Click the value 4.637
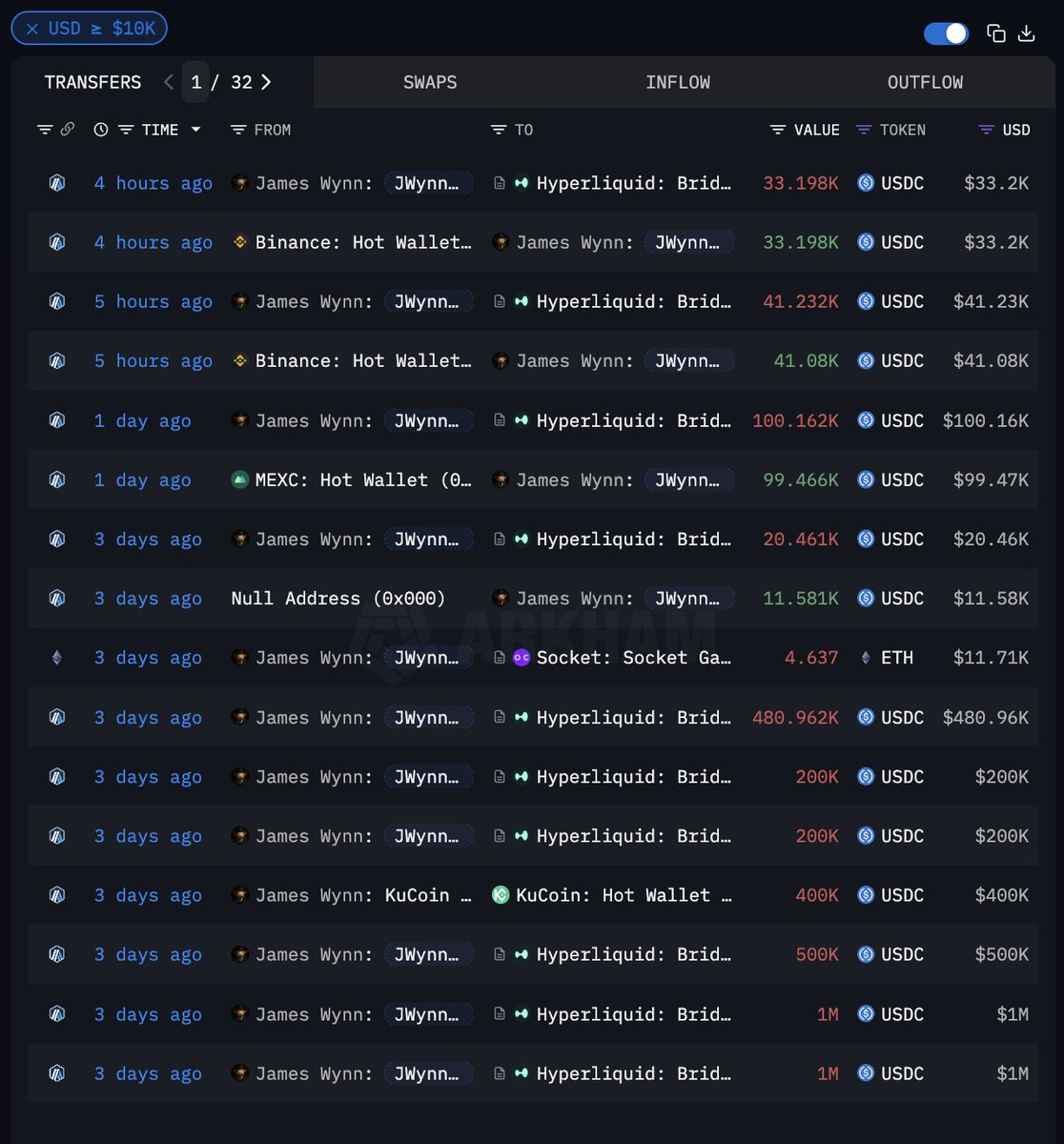 [x=811, y=658]
